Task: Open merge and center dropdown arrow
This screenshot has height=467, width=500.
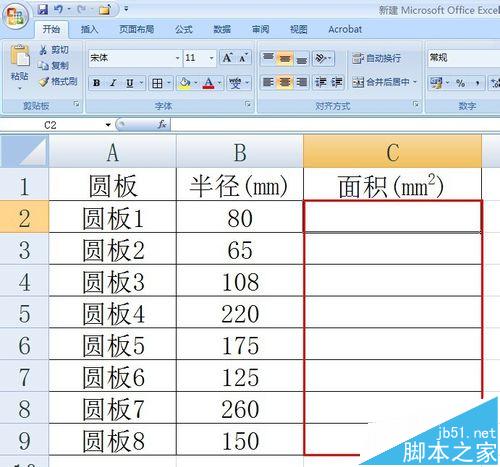Action: (415, 82)
